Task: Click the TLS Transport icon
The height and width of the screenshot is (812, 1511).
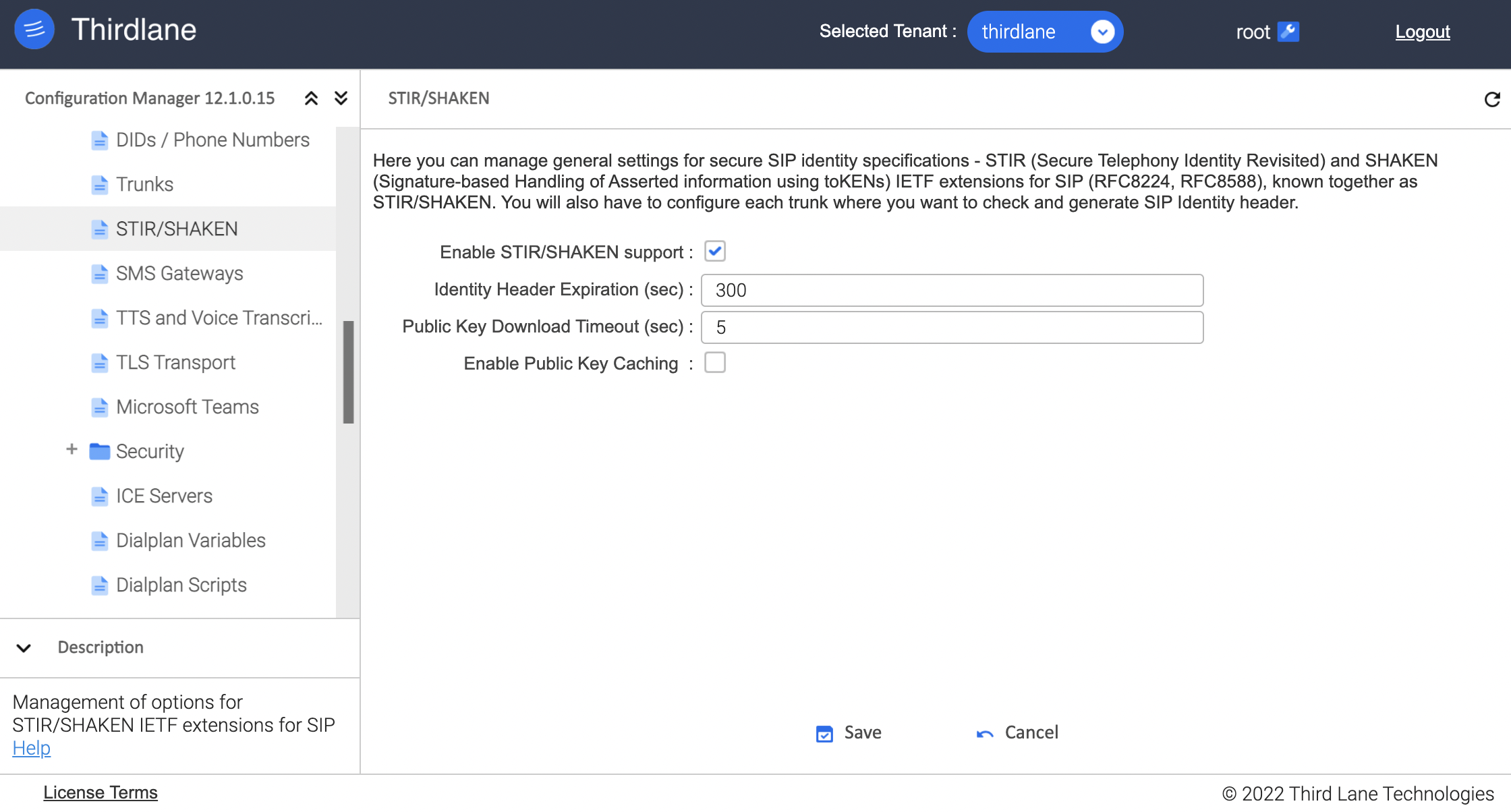Action: [100, 362]
